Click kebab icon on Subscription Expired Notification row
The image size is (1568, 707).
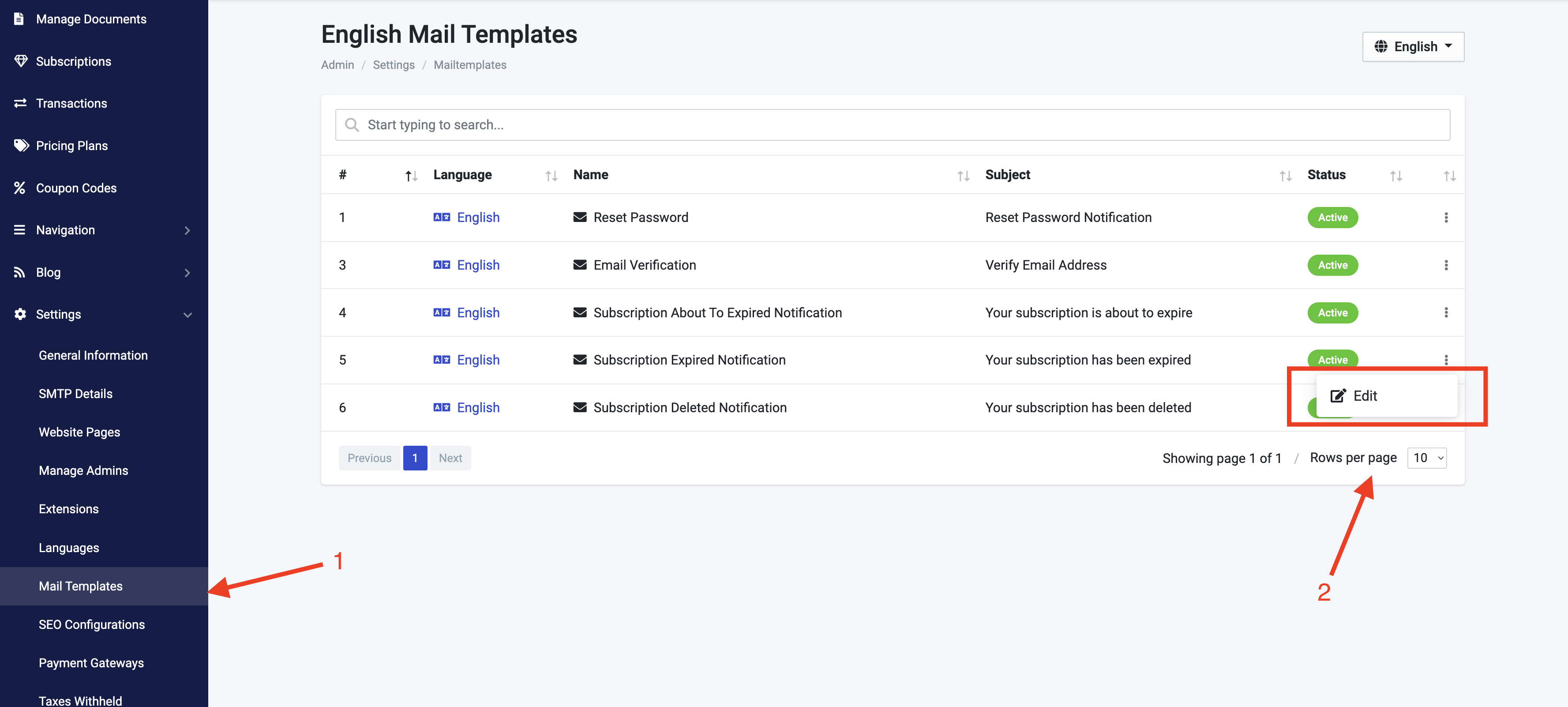tap(1446, 359)
